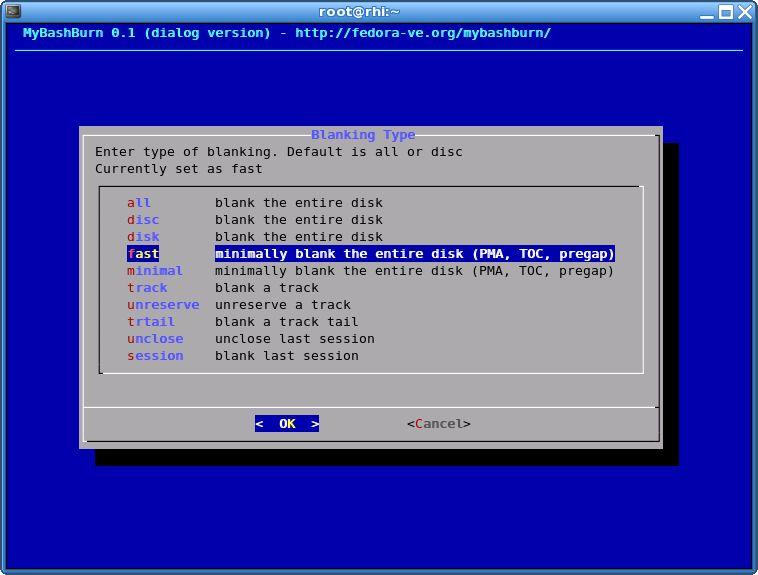
Task: Select the highlighted 'fast' blanking entry
Action: click(143, 254)
